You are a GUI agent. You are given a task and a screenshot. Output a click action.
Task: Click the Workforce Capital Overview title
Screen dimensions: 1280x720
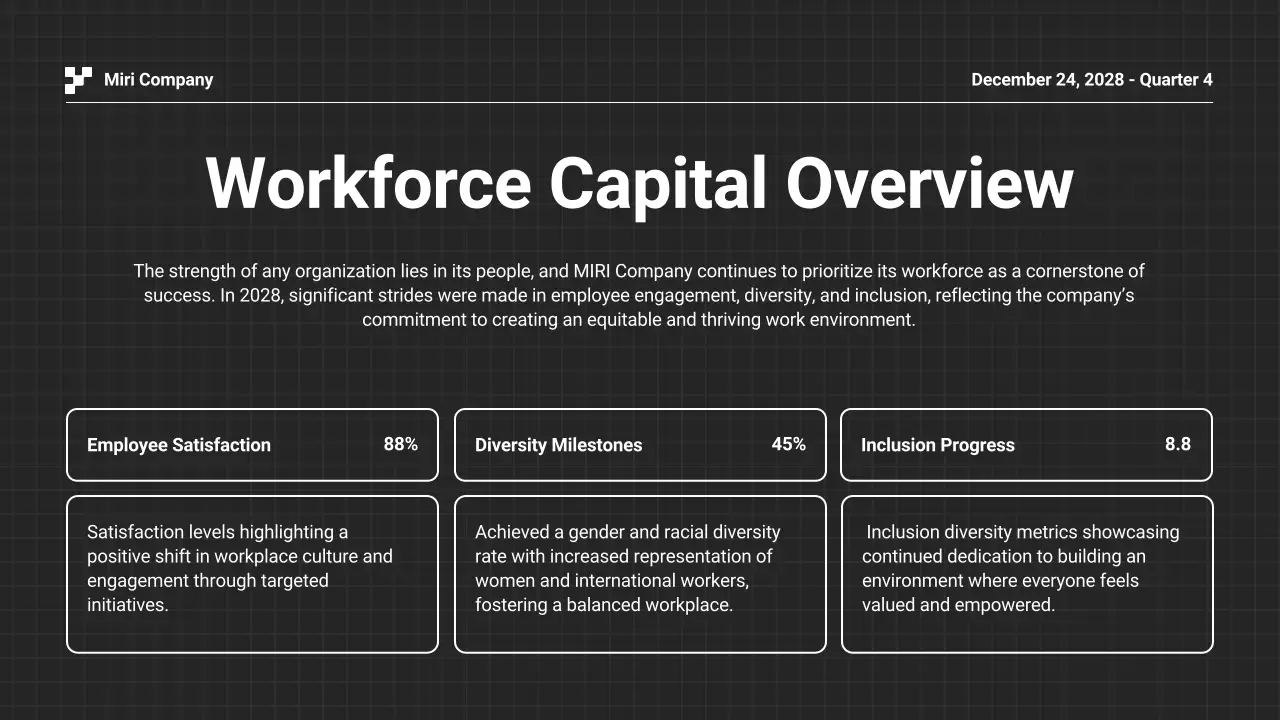640,183
